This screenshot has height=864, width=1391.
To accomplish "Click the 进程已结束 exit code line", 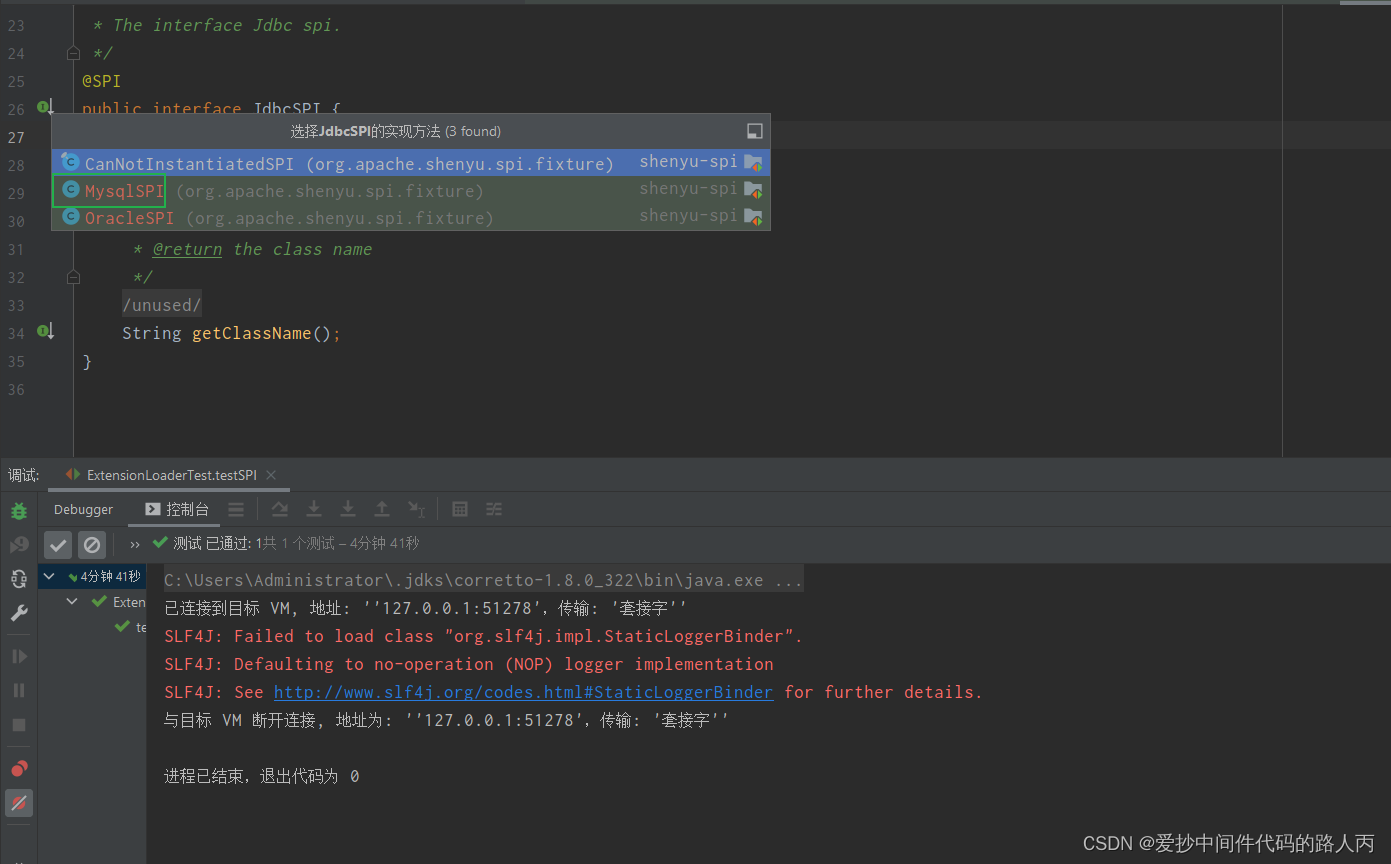I will coord(262,776).
